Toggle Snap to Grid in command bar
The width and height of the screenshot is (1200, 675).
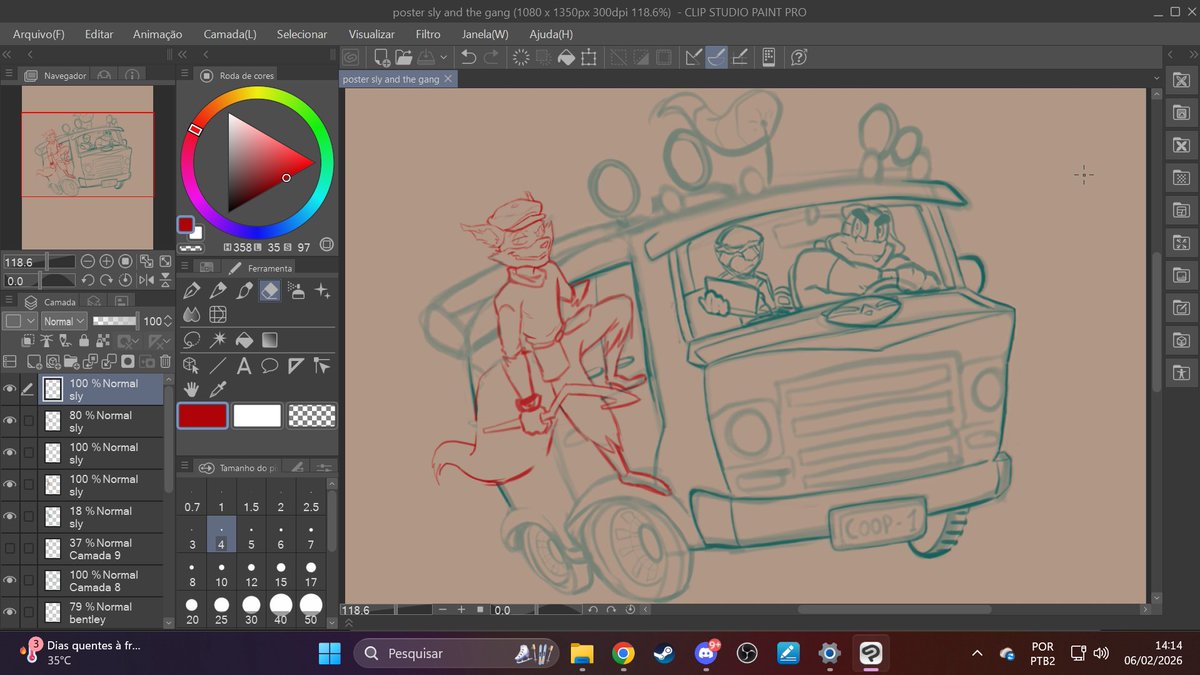[x=740, y=57]
